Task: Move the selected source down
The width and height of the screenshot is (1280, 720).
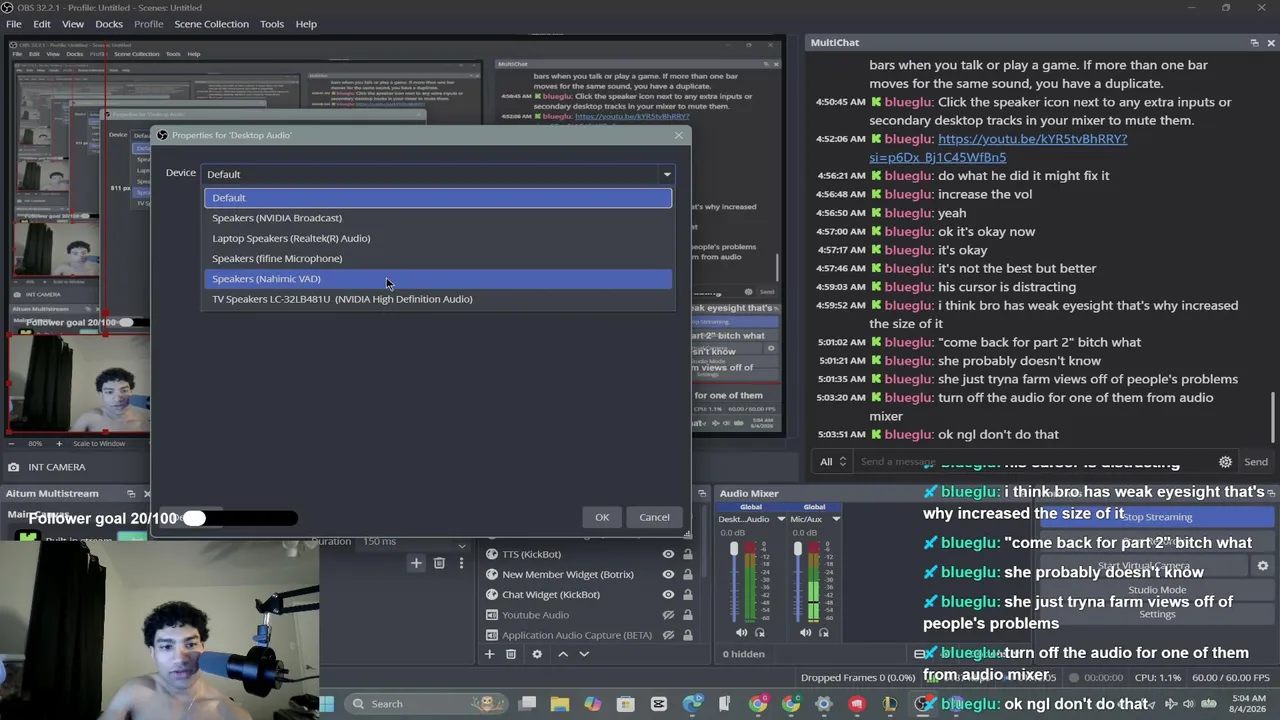Action: [584, 654]
